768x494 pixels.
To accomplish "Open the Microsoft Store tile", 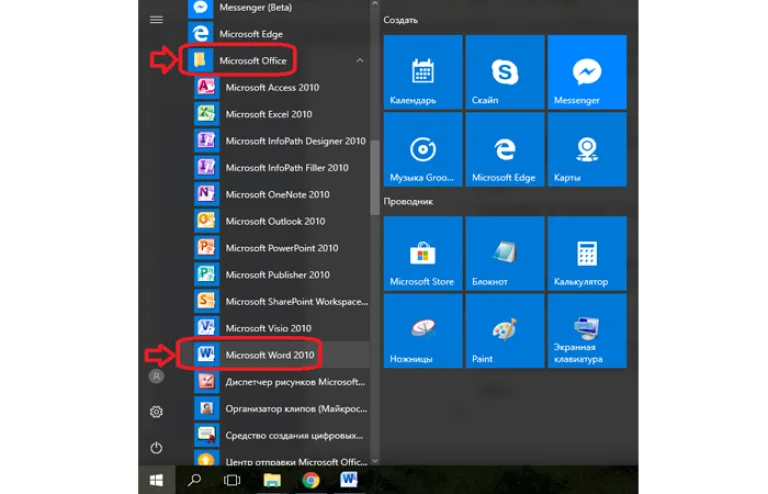I will 423,253.
